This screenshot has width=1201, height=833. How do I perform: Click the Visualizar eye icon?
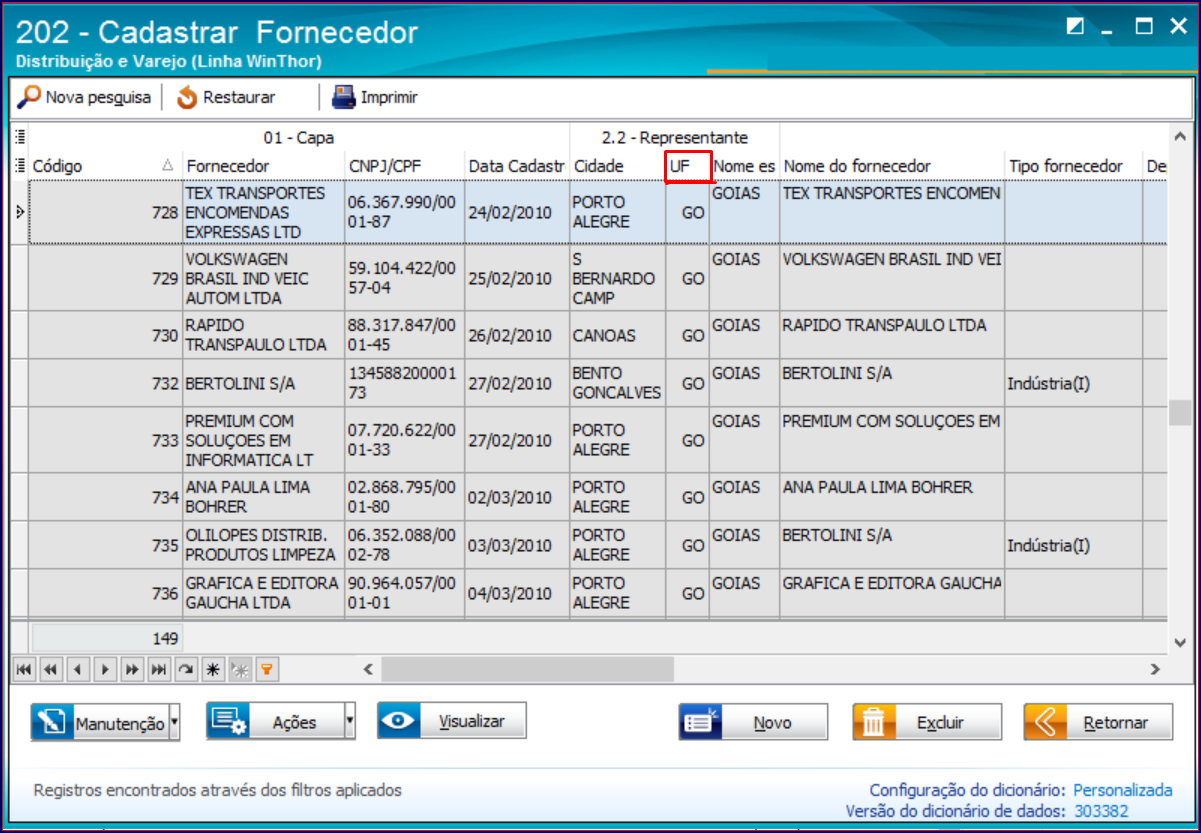(400, 720)
